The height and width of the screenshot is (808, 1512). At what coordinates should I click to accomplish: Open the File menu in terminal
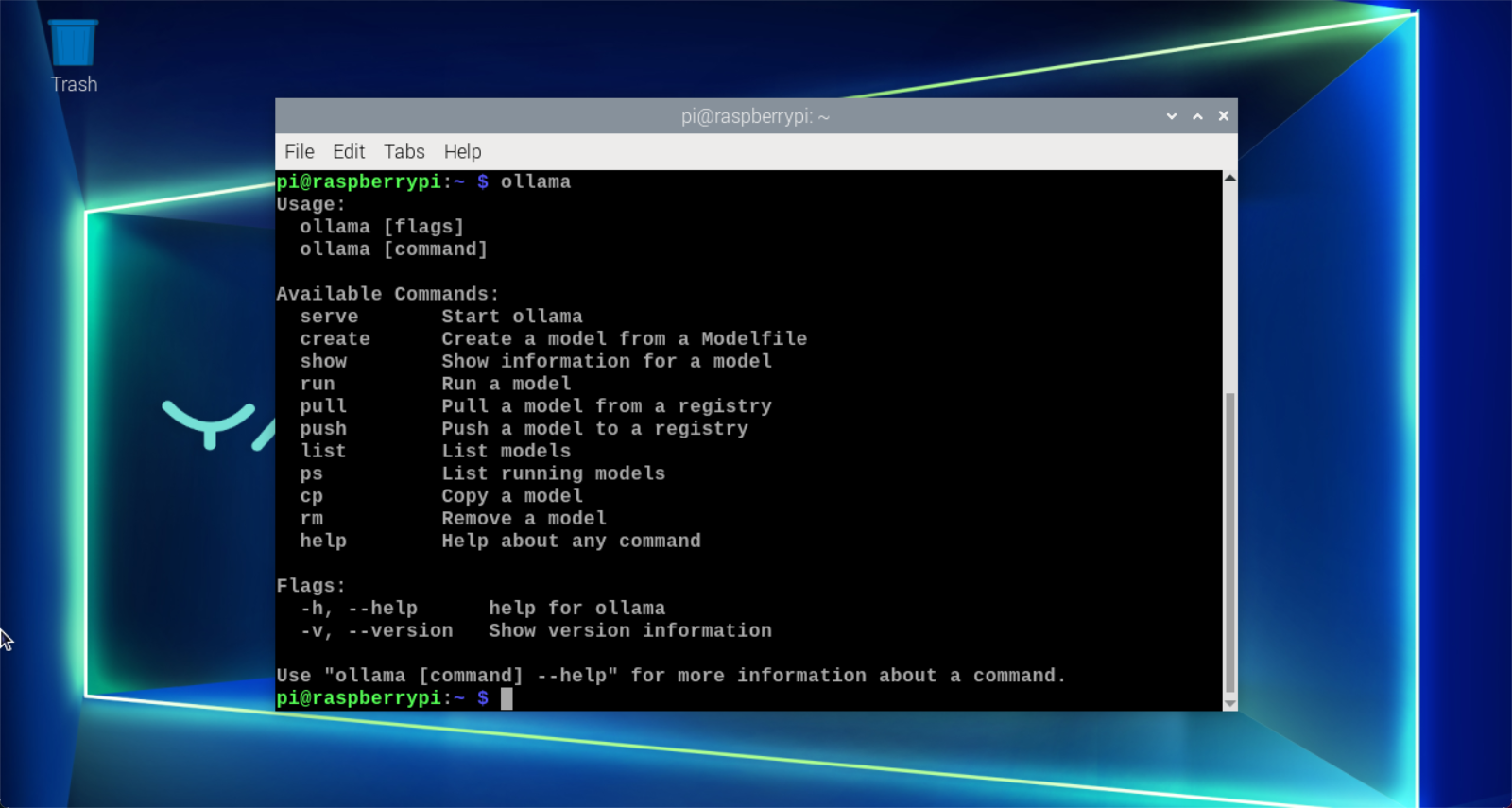click(300, 151)
